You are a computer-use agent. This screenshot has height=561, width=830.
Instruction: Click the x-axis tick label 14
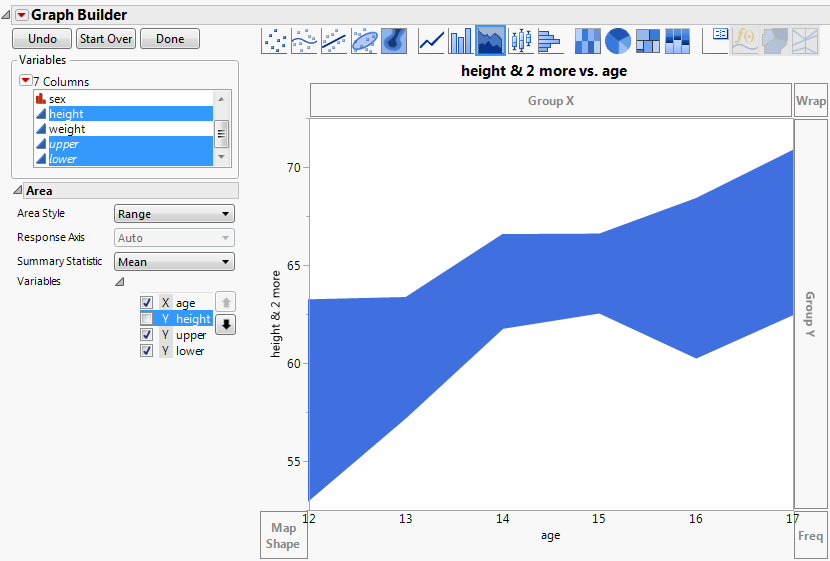[x=502, y=519]
